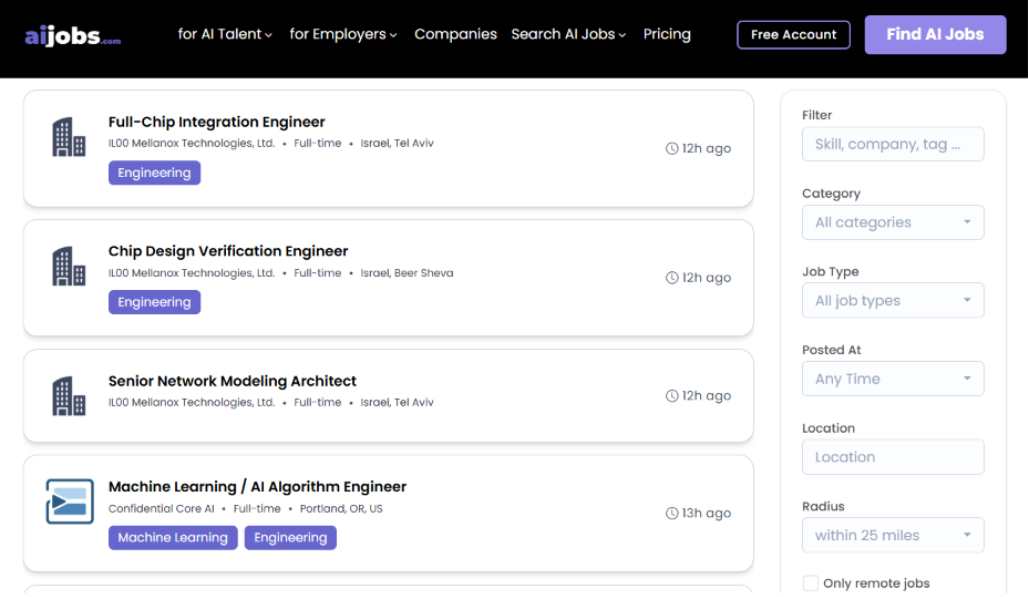The width and height of the screenshot is (1028, 597).
Task: Open the within 25 miles radius dropdown
Action: [893, 535]
